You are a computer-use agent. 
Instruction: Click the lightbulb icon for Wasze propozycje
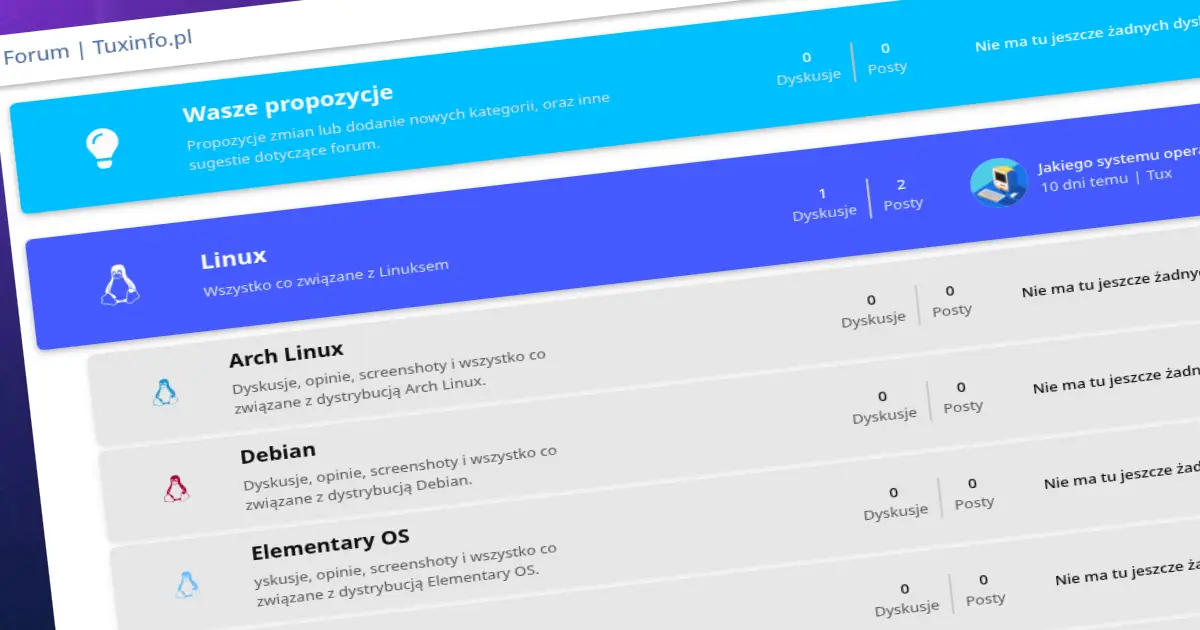[101, 147]
